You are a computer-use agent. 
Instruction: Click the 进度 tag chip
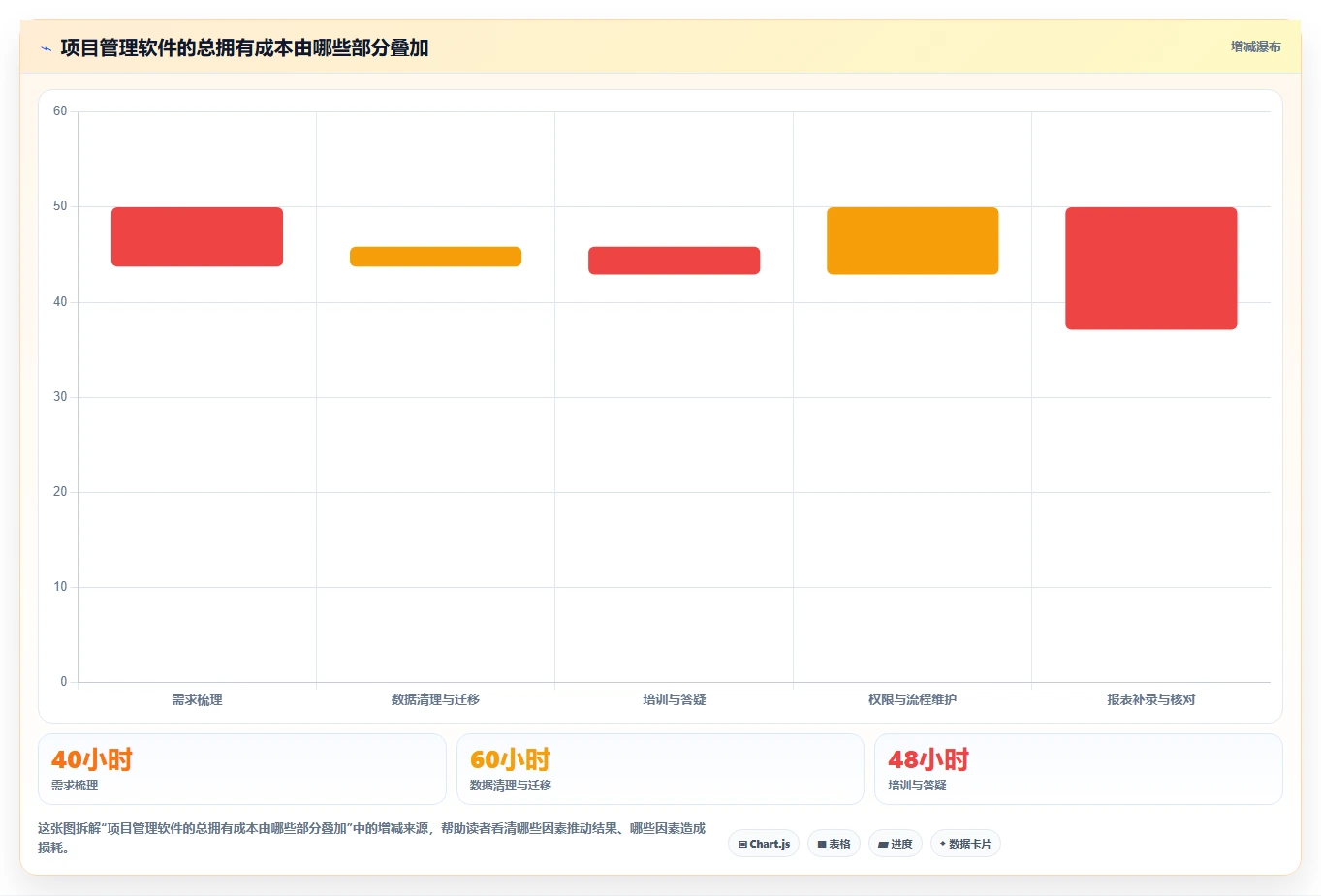tap(896, 844)
